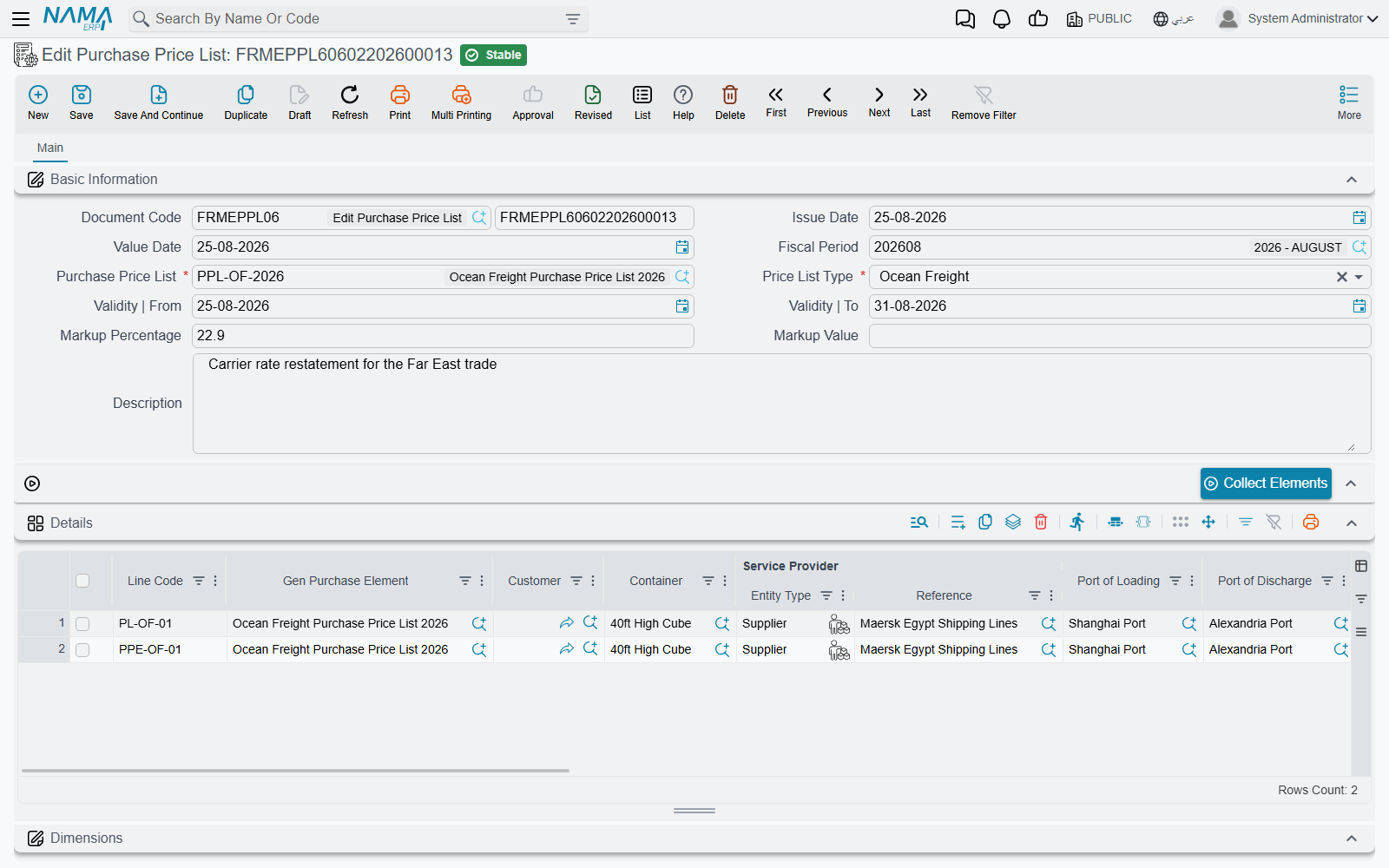This screenshot has width=1389, height=868.
Task: Check the PL-OF-01 row checkbox
Action: (82, 623)
